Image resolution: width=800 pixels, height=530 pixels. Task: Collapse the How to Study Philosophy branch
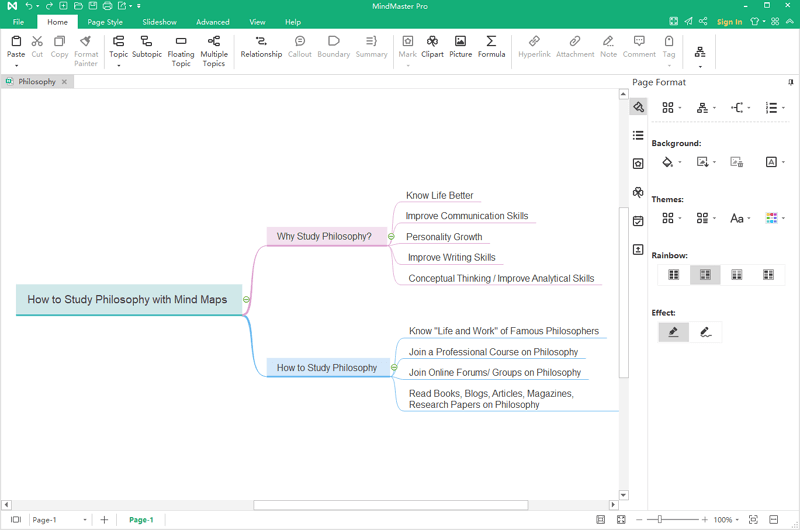394,368
